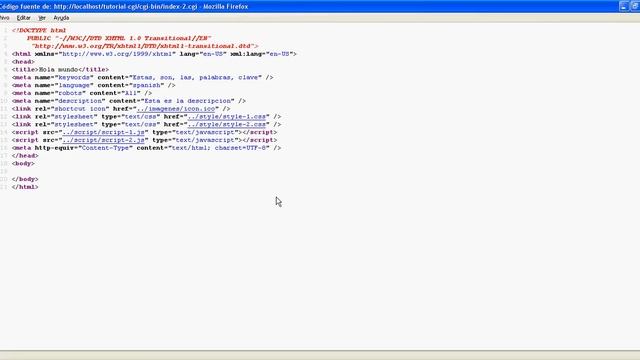Viewport: 640px width, 360px height.
Task: Click the robots meta tag line
Action: [x=82, y=93]
